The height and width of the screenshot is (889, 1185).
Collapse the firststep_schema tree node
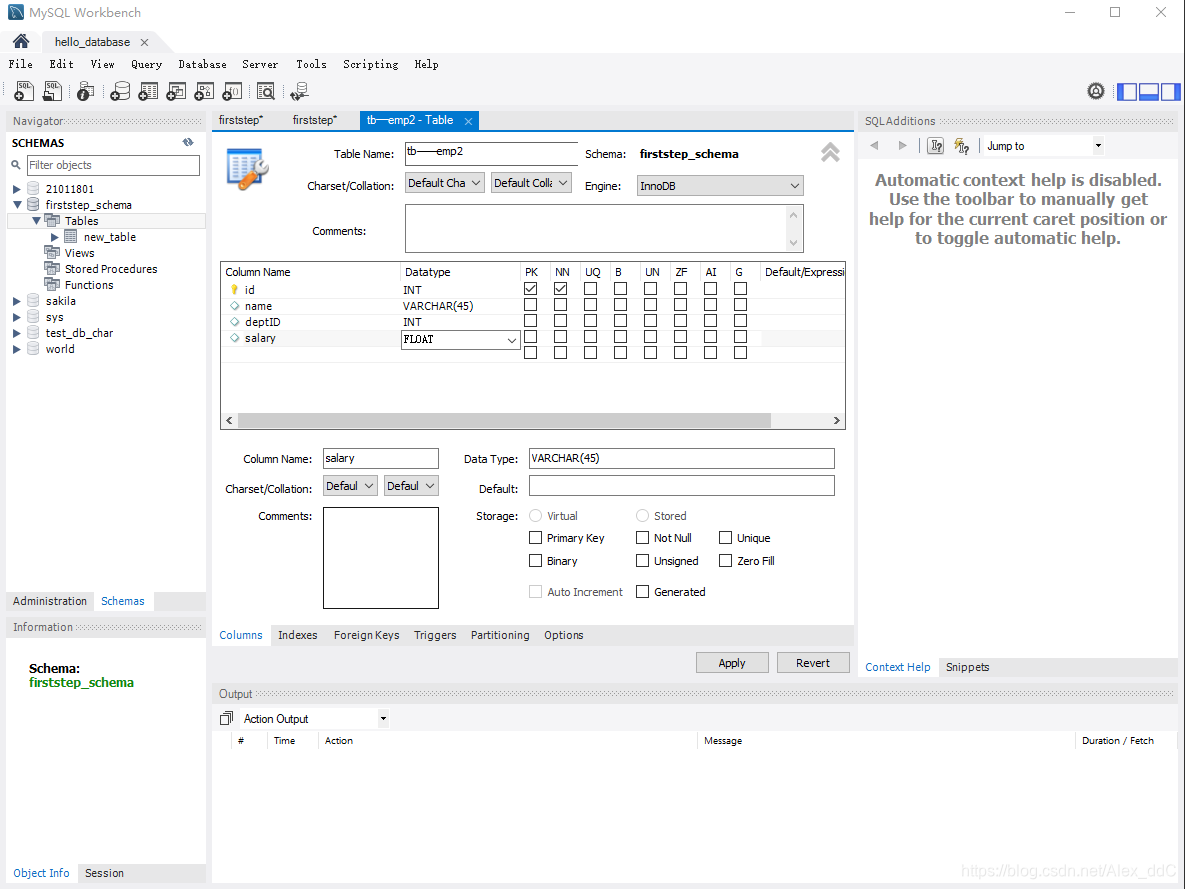(x=17, y=205)
